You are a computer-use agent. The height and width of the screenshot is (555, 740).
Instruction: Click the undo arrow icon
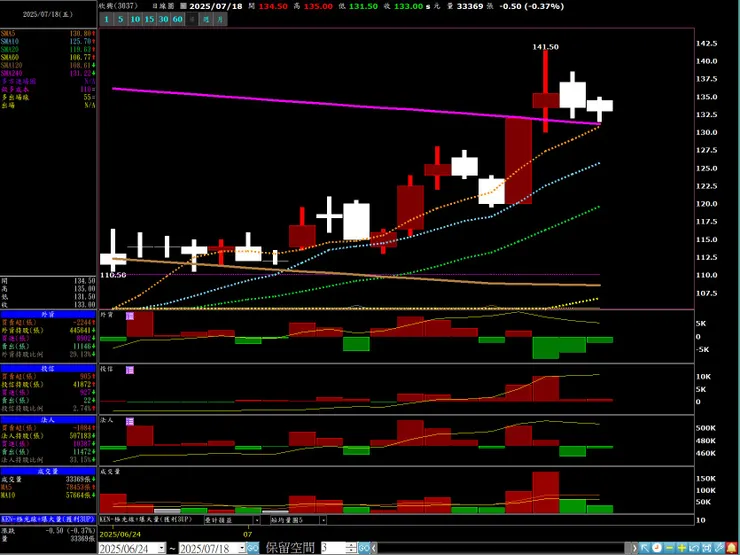[694, 548]
